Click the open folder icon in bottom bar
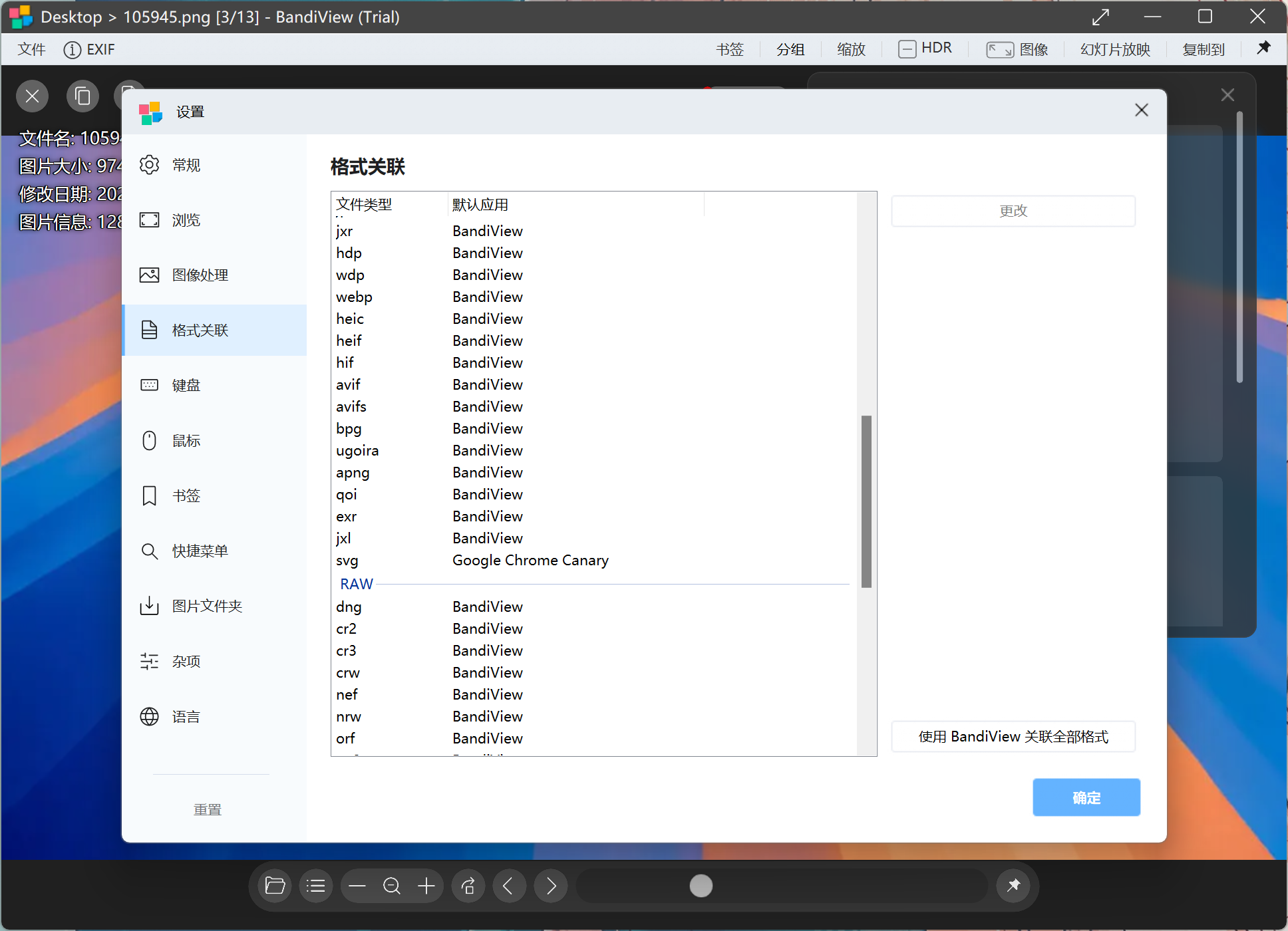Screen dimensions: 1288x931 click(x=275, y=886)
